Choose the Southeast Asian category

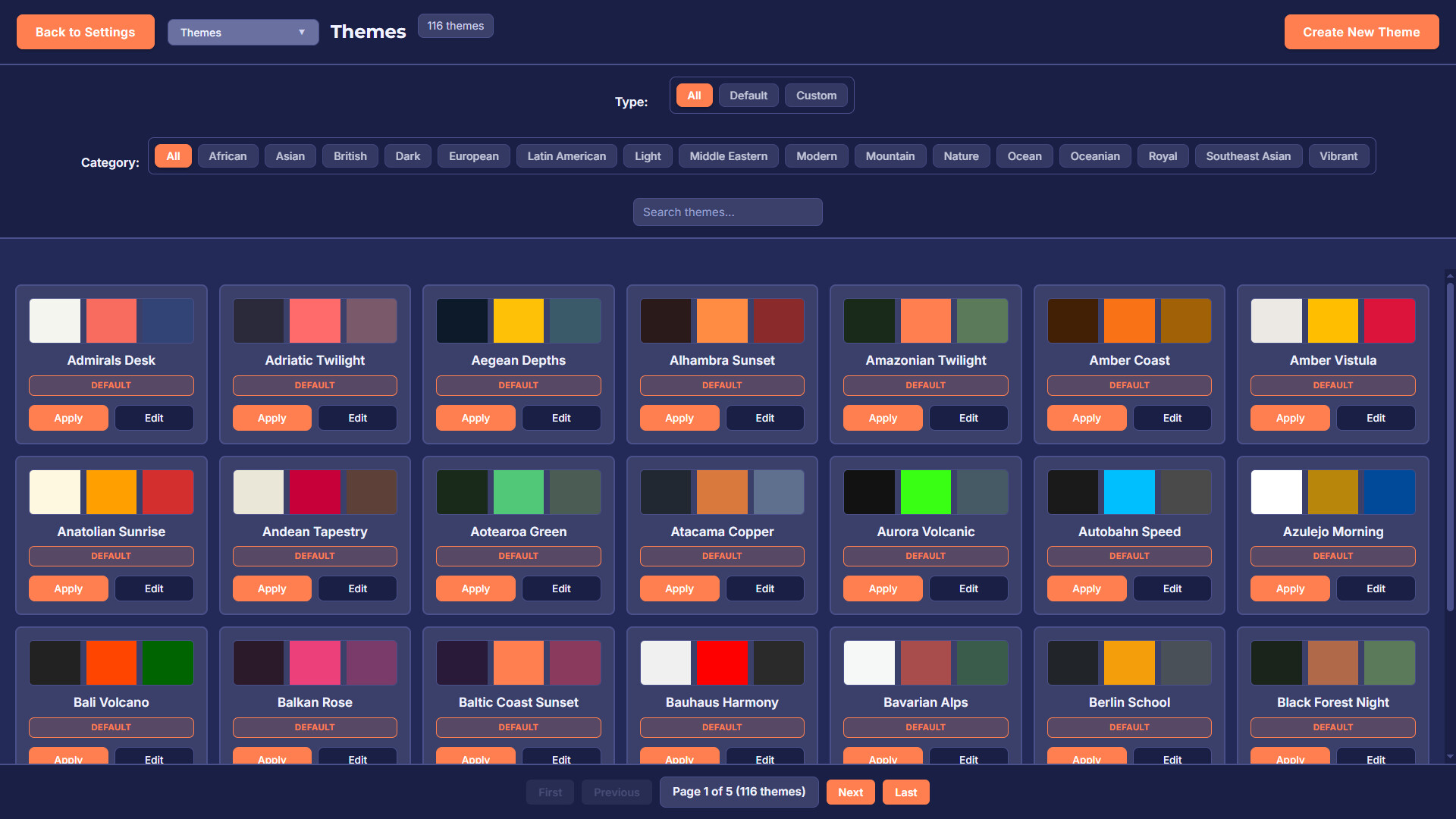pos(1248,155)
